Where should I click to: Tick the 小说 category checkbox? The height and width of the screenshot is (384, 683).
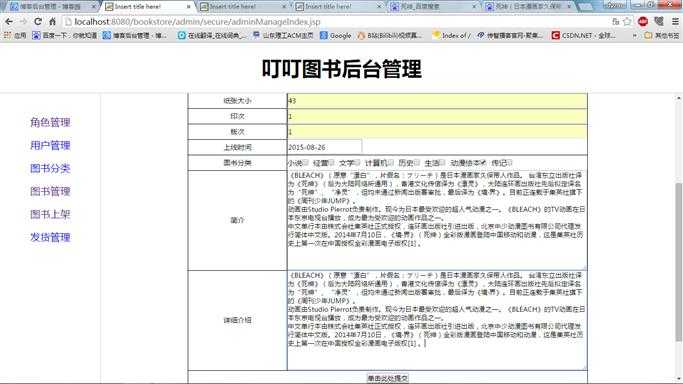point(305,163)
